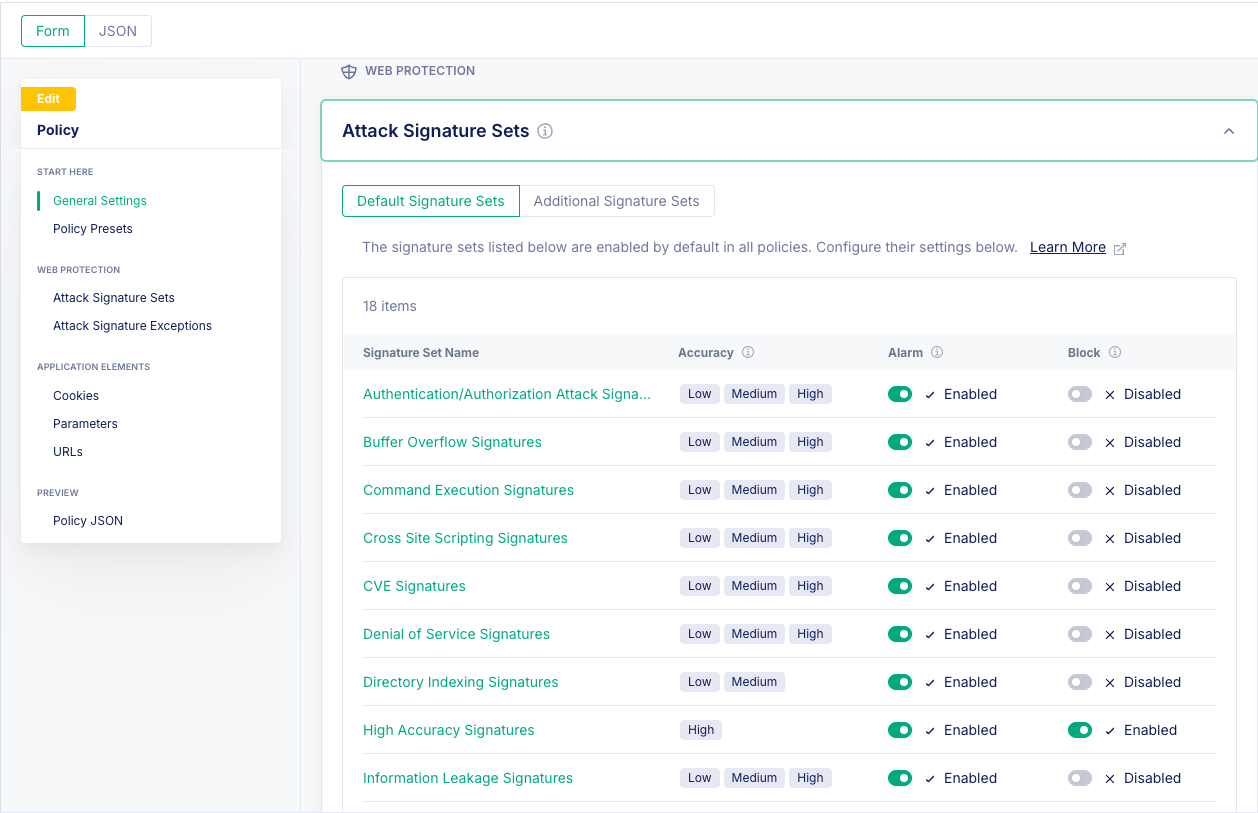Viewport: 1258px width, 813px height.
Task: Disable Alarm for Buffer Overflow Signatures
Action: point(899,441)
